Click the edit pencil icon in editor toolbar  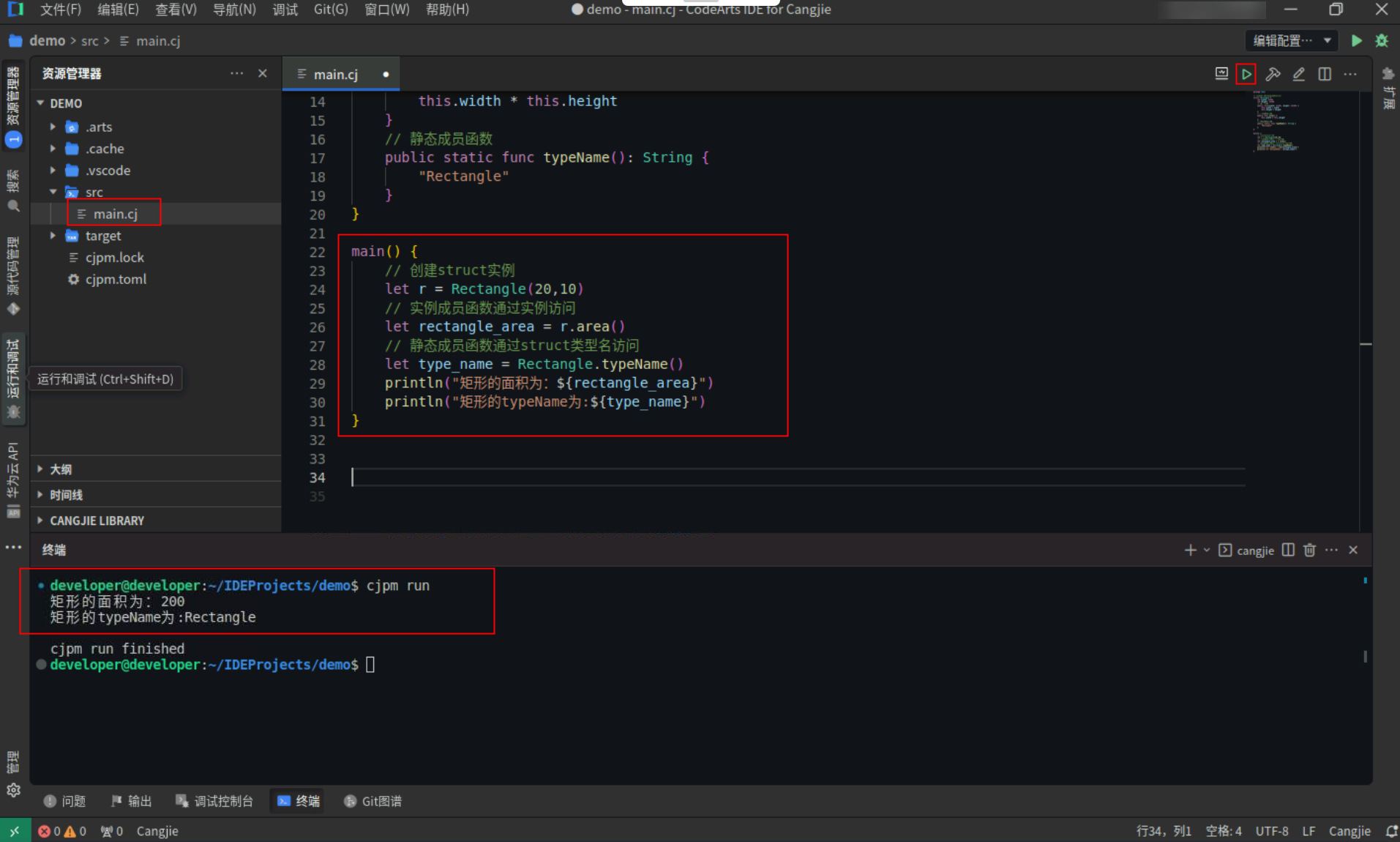(1299, 74)
